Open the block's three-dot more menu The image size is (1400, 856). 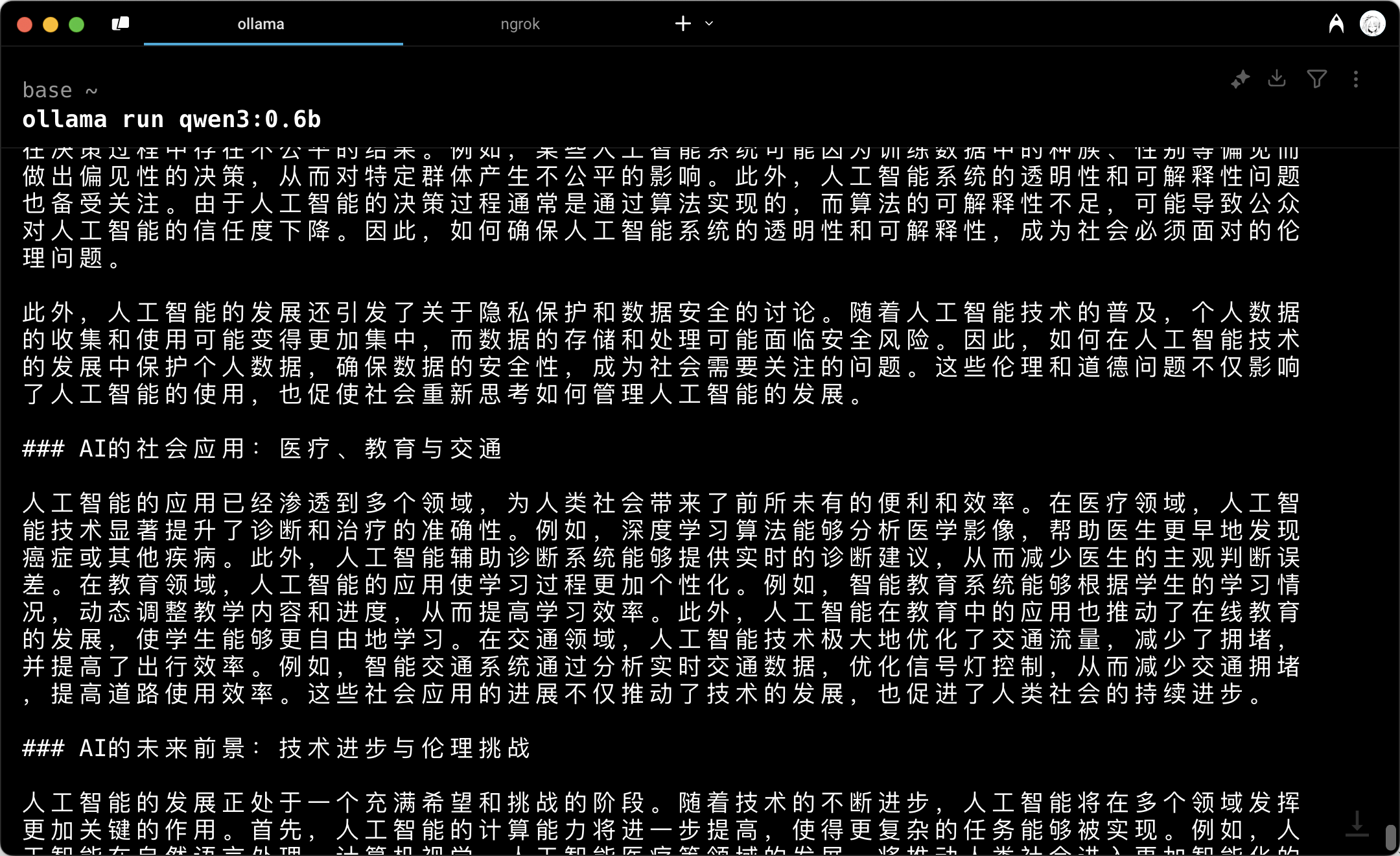coord(1355,79)
